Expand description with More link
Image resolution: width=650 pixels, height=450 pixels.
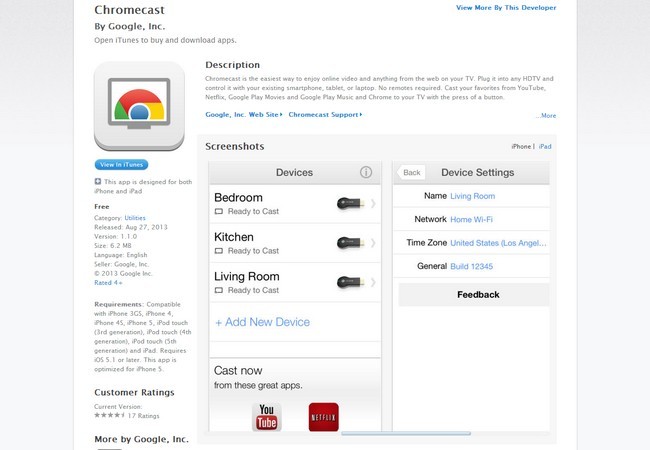[x=546, y=116]
